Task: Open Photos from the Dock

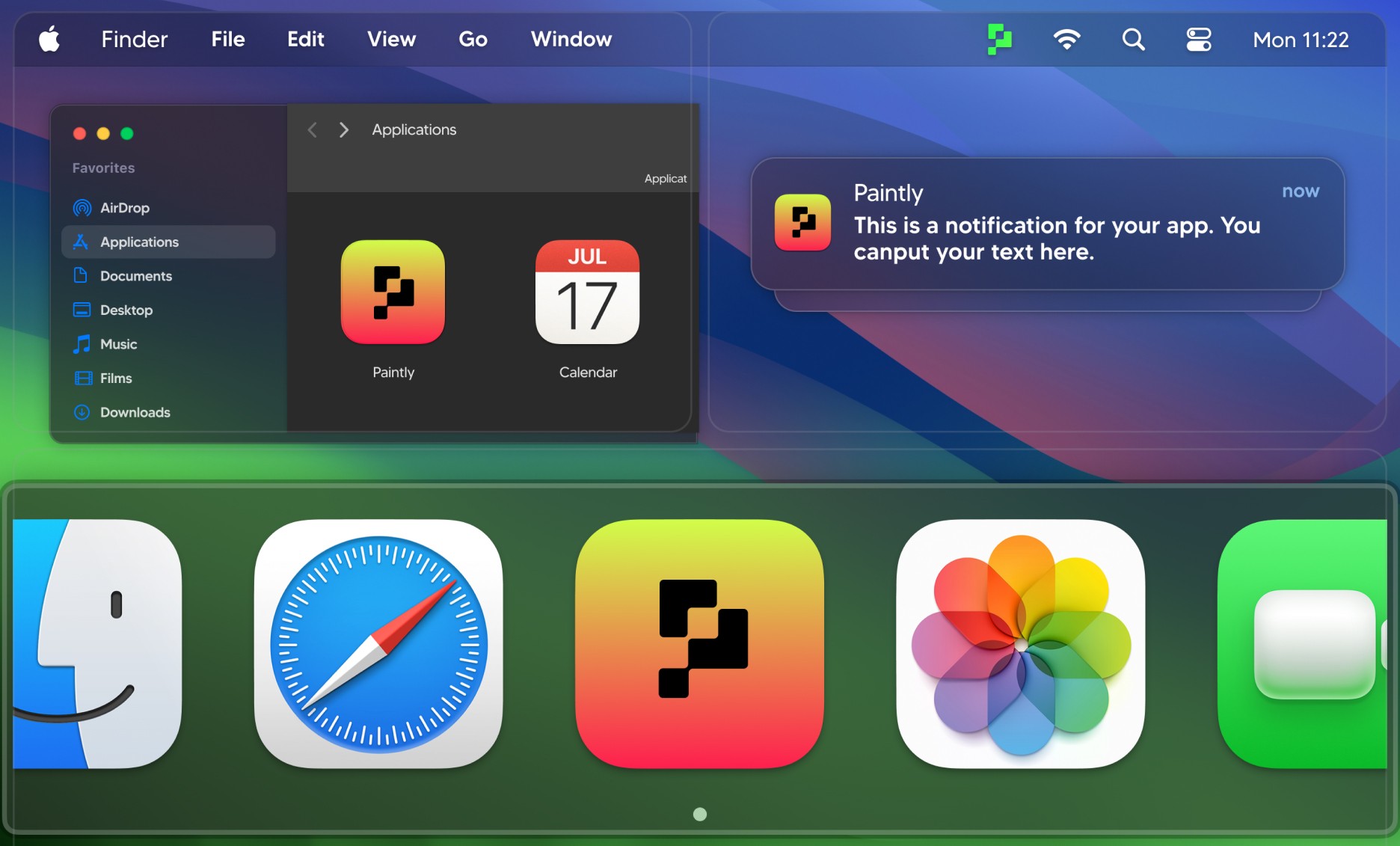Action: pos(1021,644)
